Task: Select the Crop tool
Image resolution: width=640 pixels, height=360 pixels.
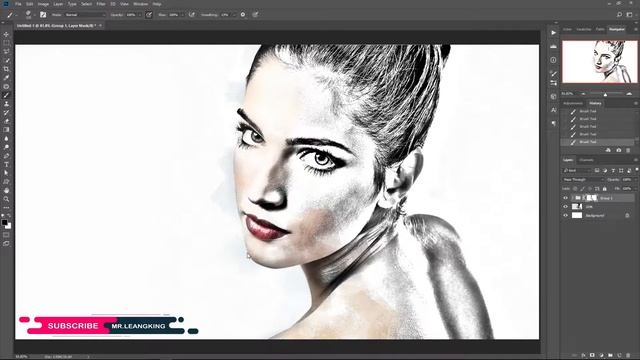Action: click(x=6, y=69)
